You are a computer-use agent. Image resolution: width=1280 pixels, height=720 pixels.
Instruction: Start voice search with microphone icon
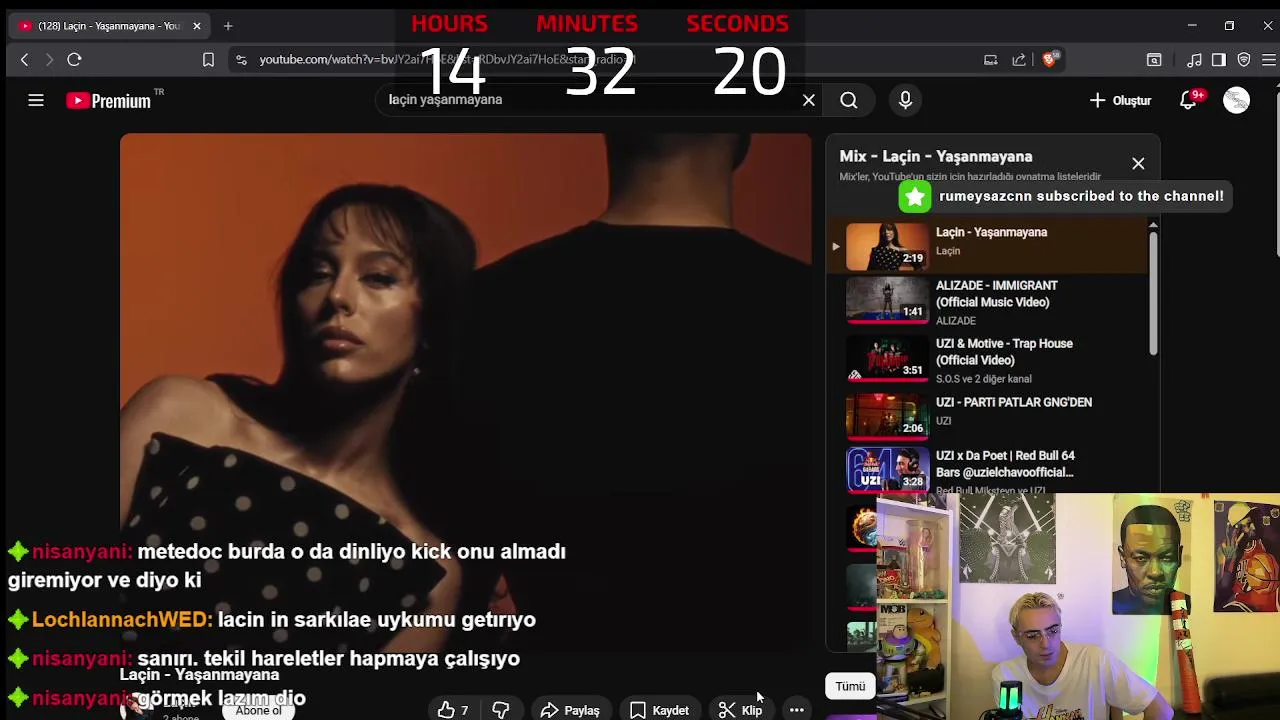905,100
